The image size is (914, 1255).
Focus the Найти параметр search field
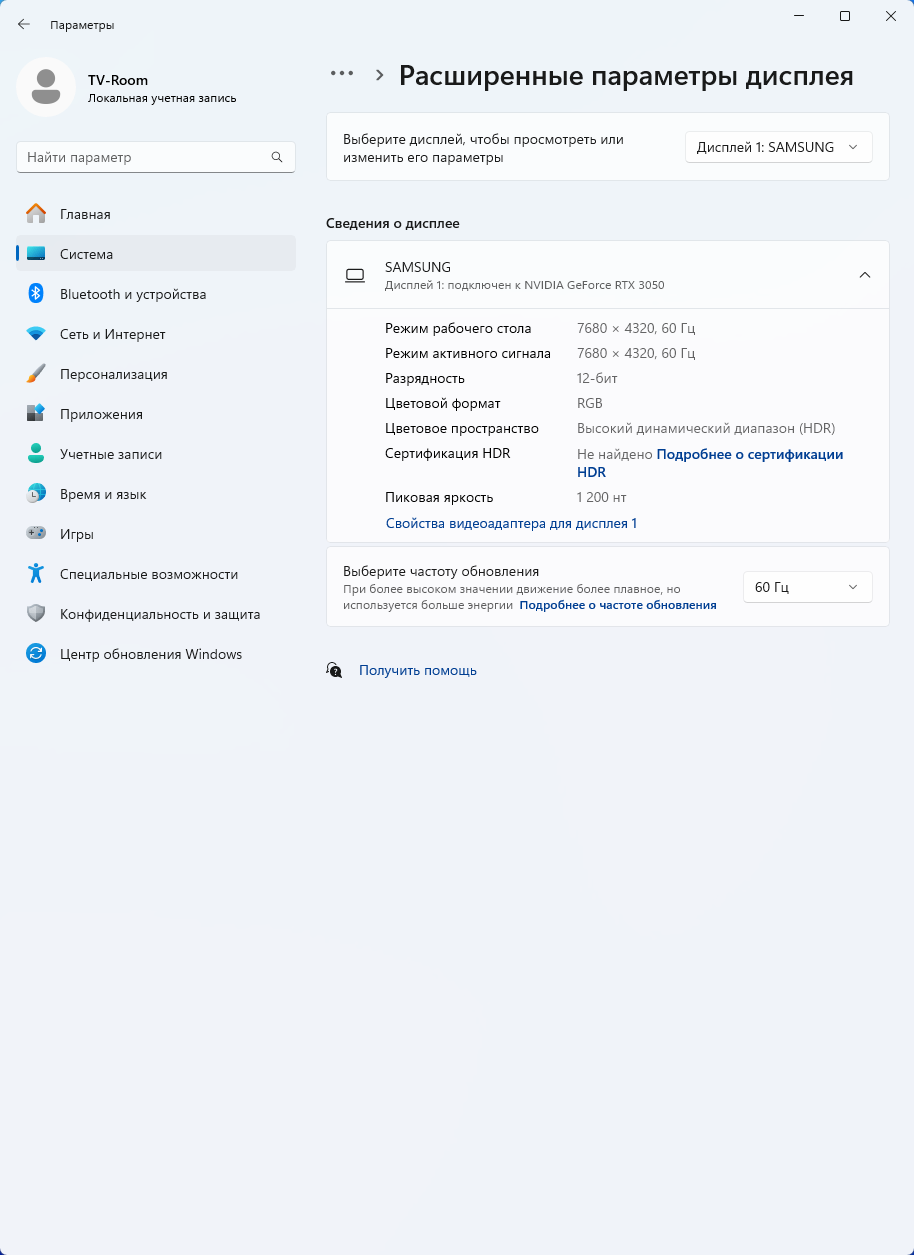click(x=145, y=157)
